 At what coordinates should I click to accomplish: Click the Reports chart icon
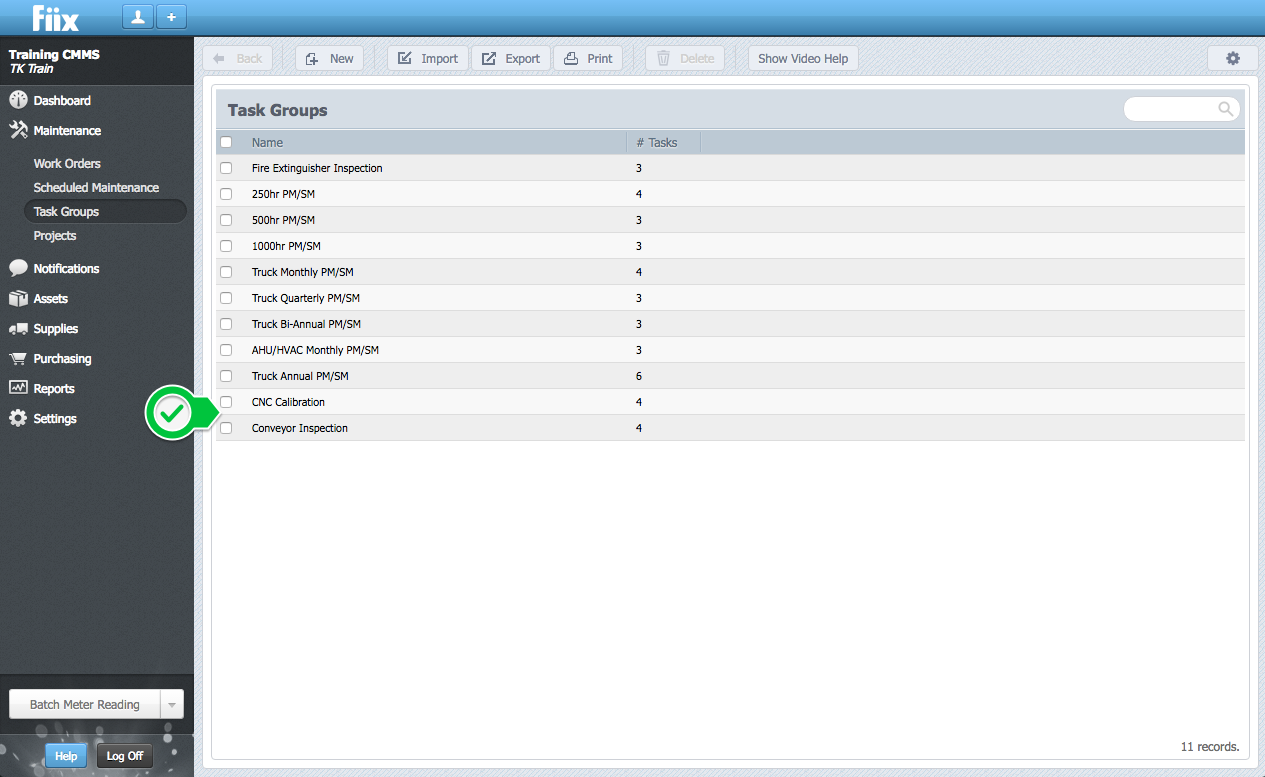[18, 388]
